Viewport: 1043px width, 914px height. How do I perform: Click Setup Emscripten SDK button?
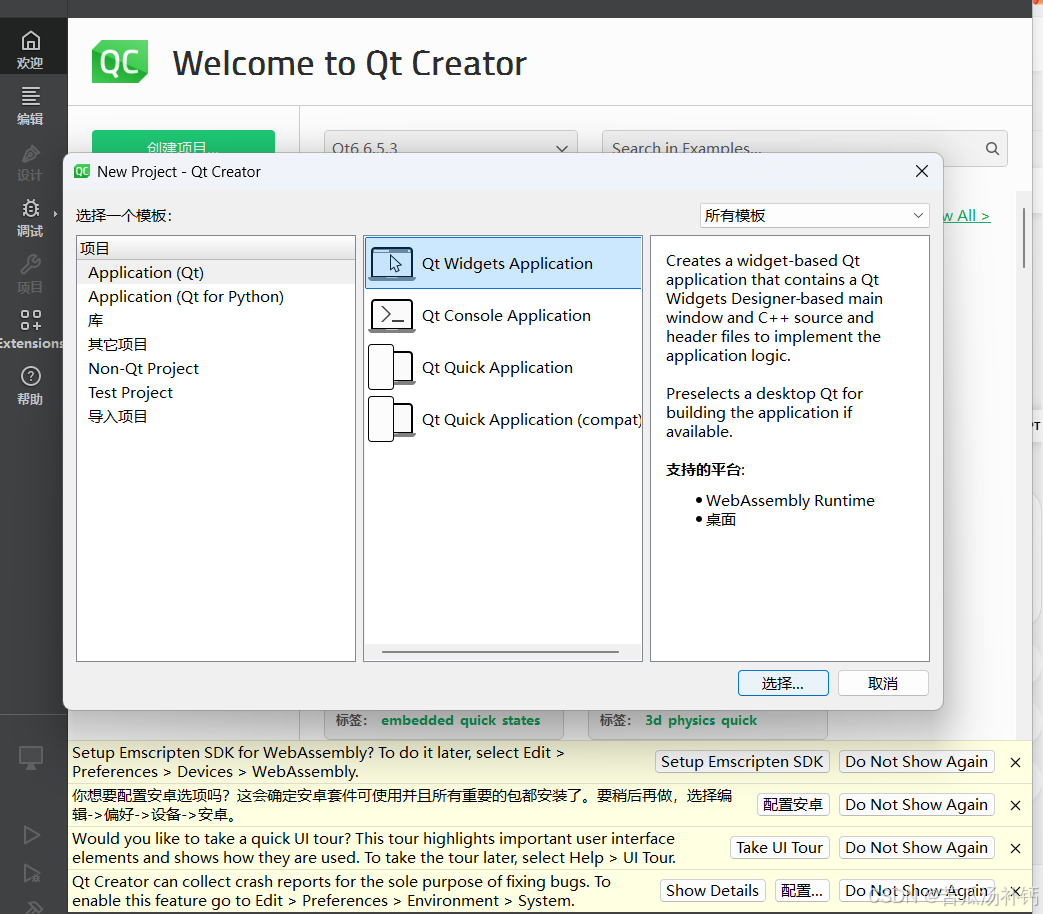coord(742,762)
